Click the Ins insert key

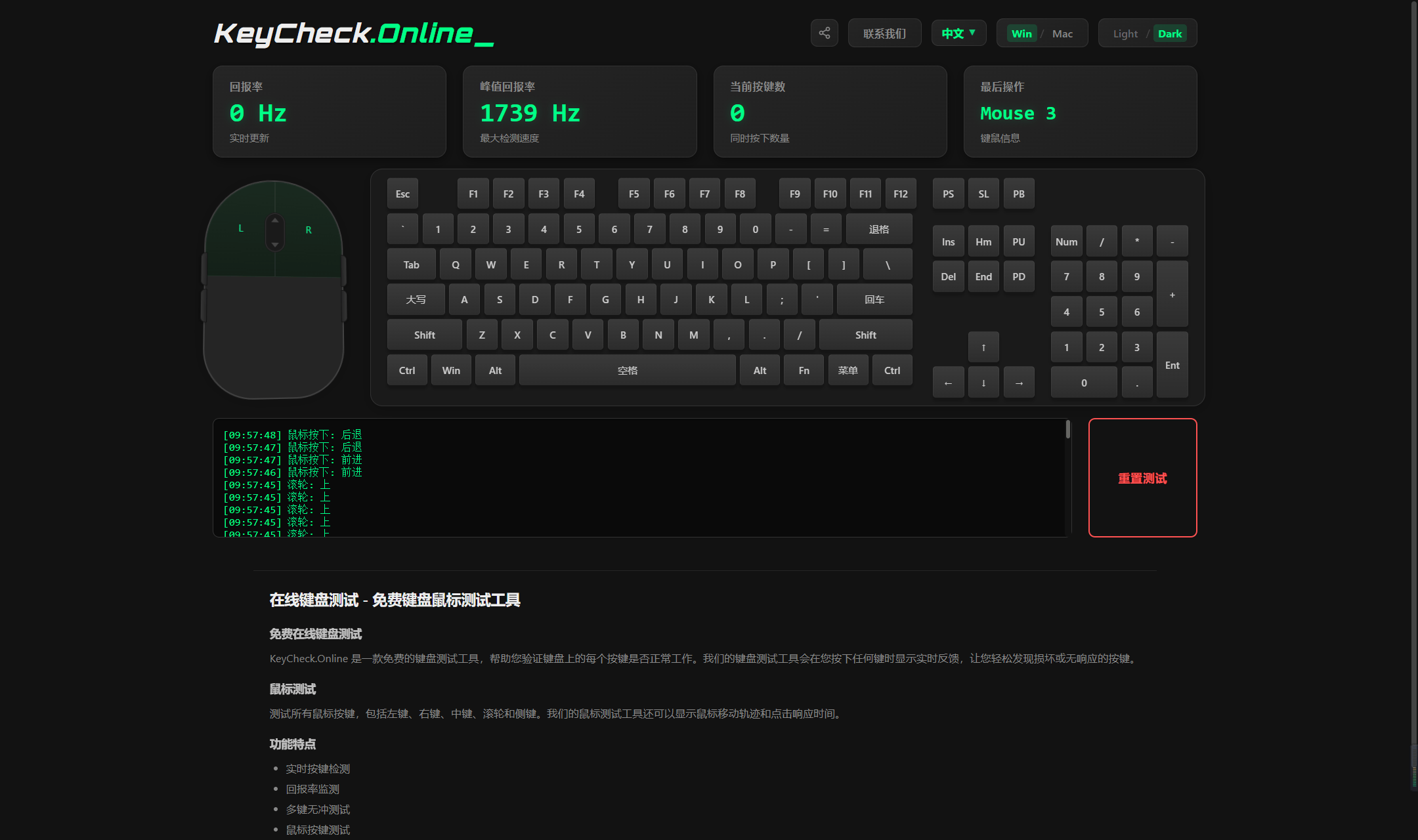949,241
